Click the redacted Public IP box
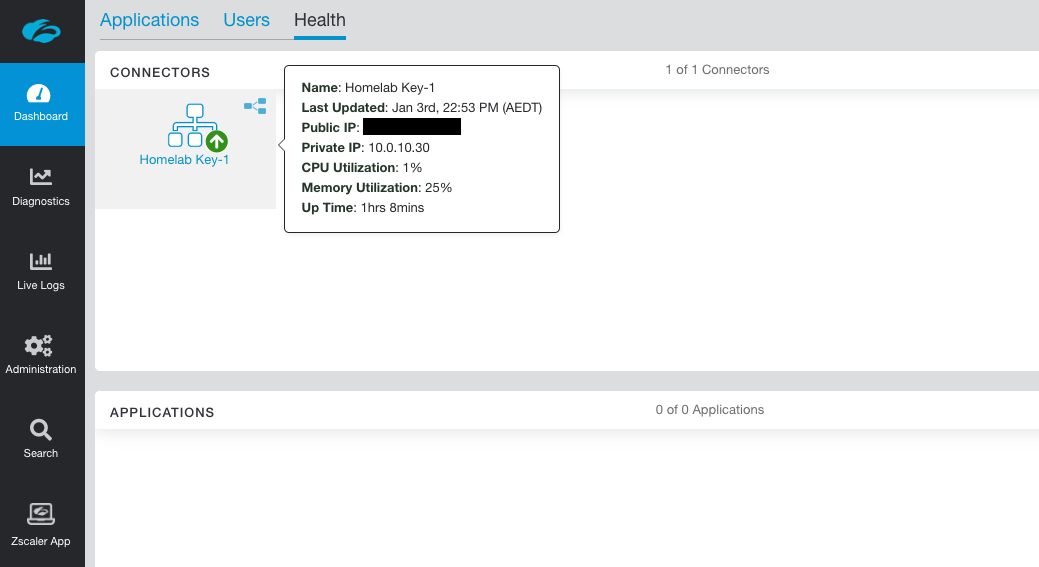The height and width of the screenshot is (567, 1039). tap(411, 127)
